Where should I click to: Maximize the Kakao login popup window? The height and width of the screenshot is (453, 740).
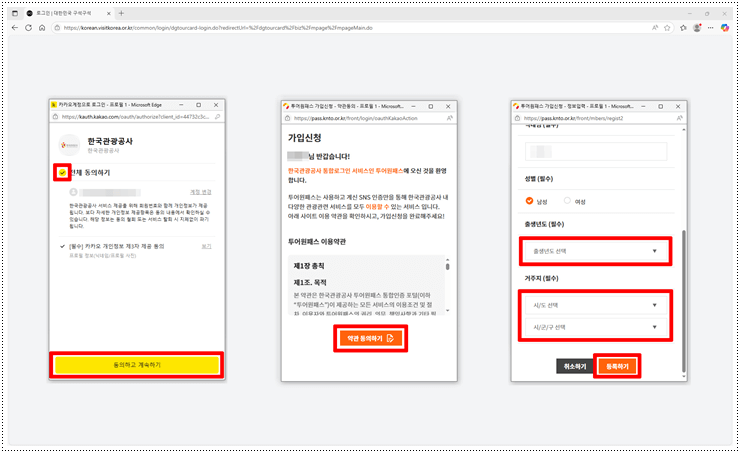click(x=199, y=105)
